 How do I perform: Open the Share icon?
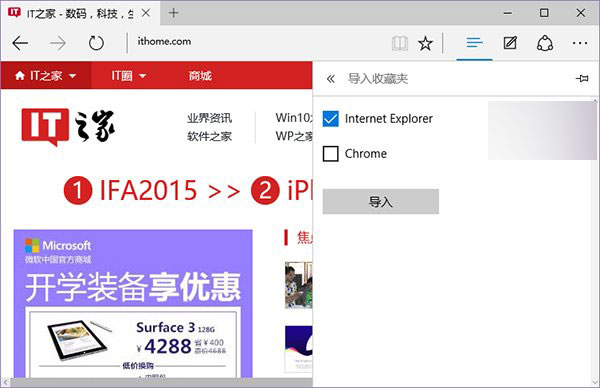tap(545, 43)
